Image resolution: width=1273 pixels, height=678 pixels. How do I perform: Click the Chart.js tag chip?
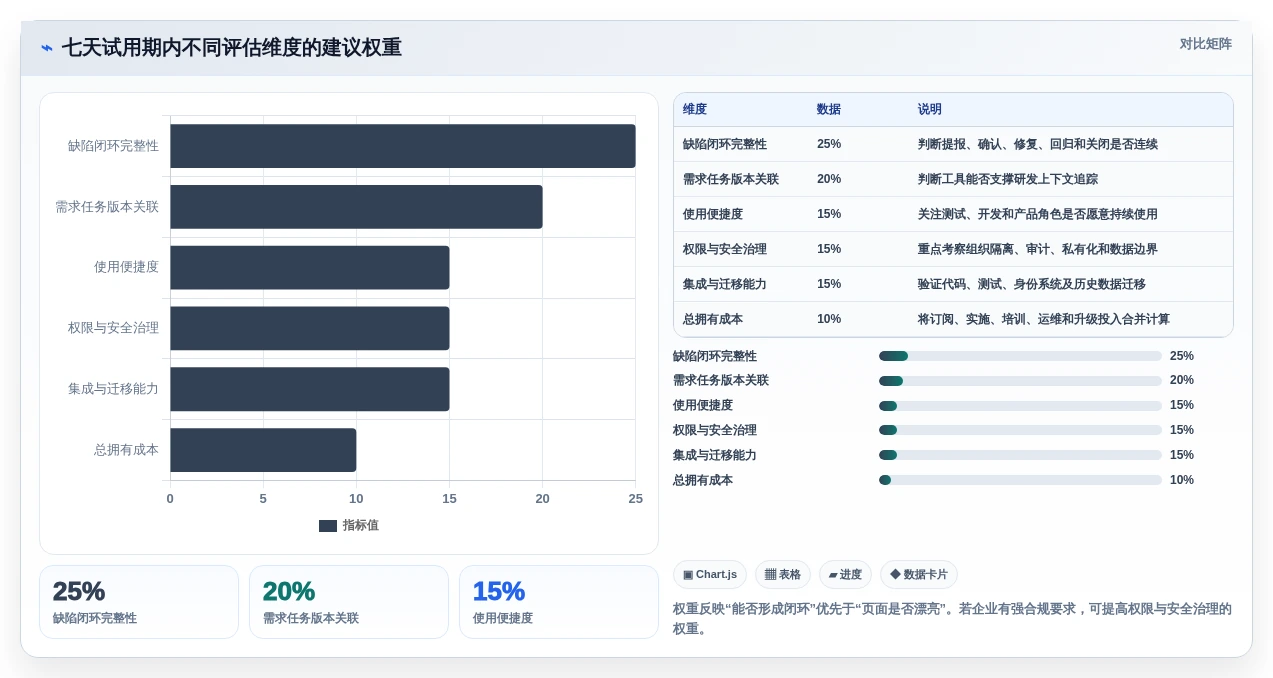[x=710, y=575]
